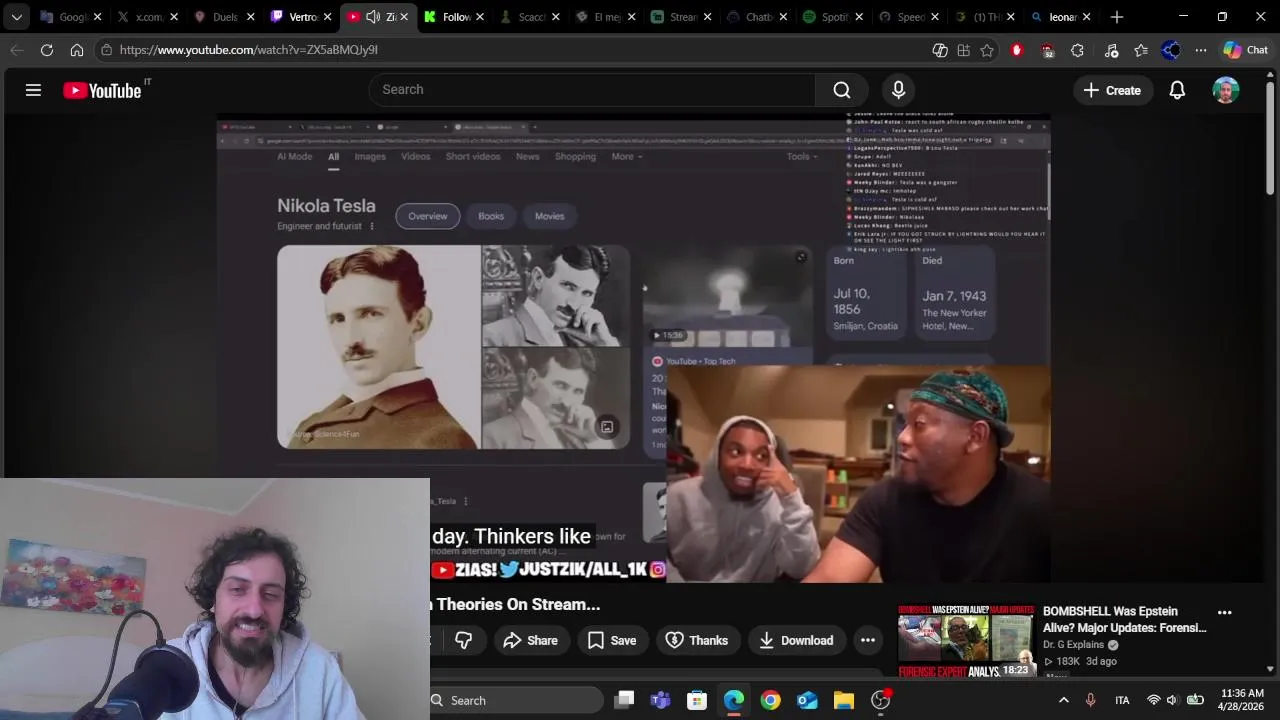Open Dr. G Explains channel
This screenshot has height=720, width=1280.
[1073, 645]
